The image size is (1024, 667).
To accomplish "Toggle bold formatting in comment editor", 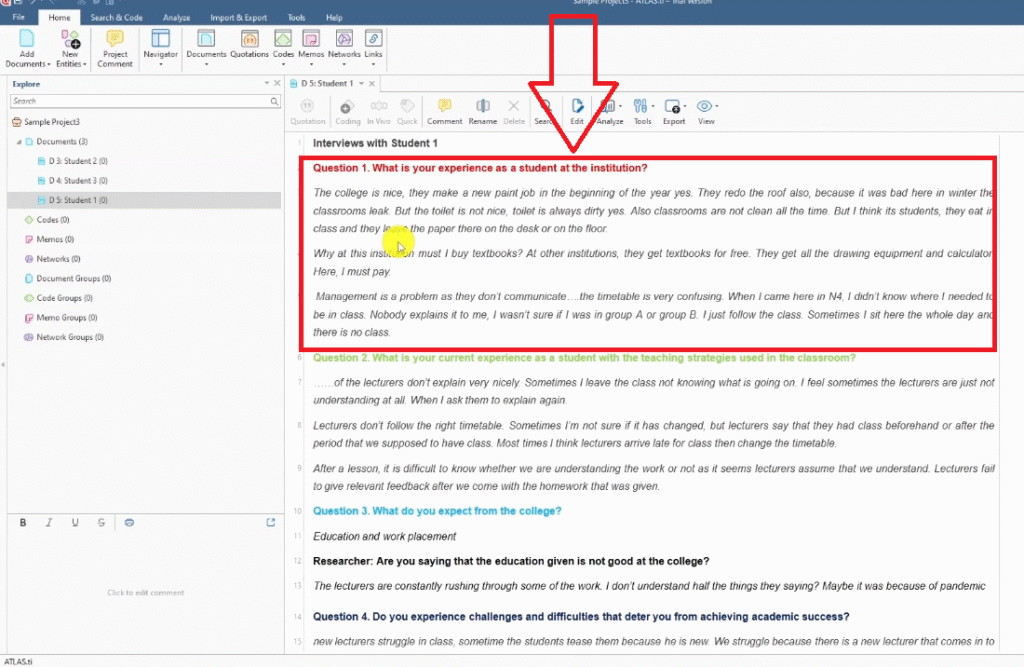I will click(23, 523).
